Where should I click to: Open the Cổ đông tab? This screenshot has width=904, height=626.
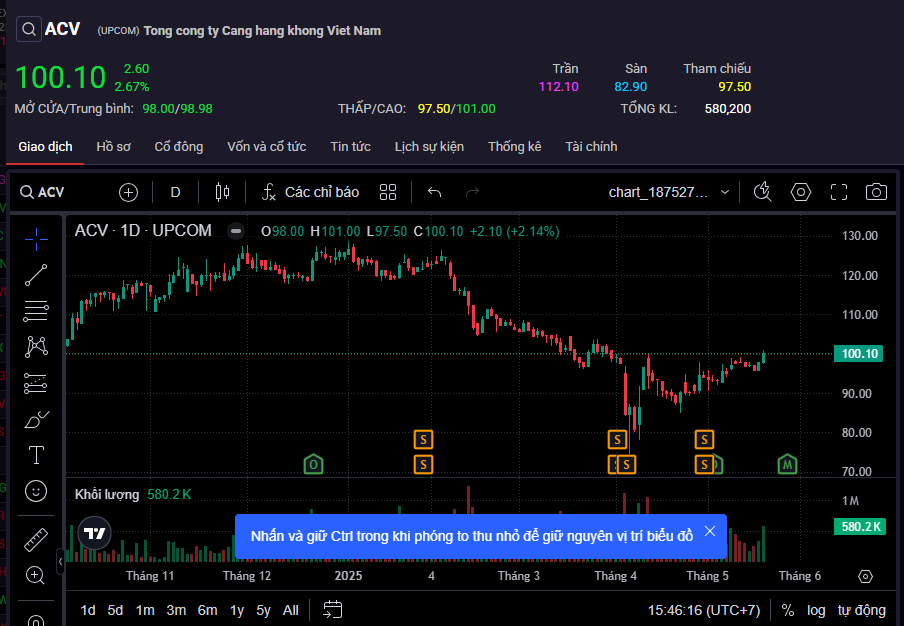pyautogui.click(x=179, y=146)
